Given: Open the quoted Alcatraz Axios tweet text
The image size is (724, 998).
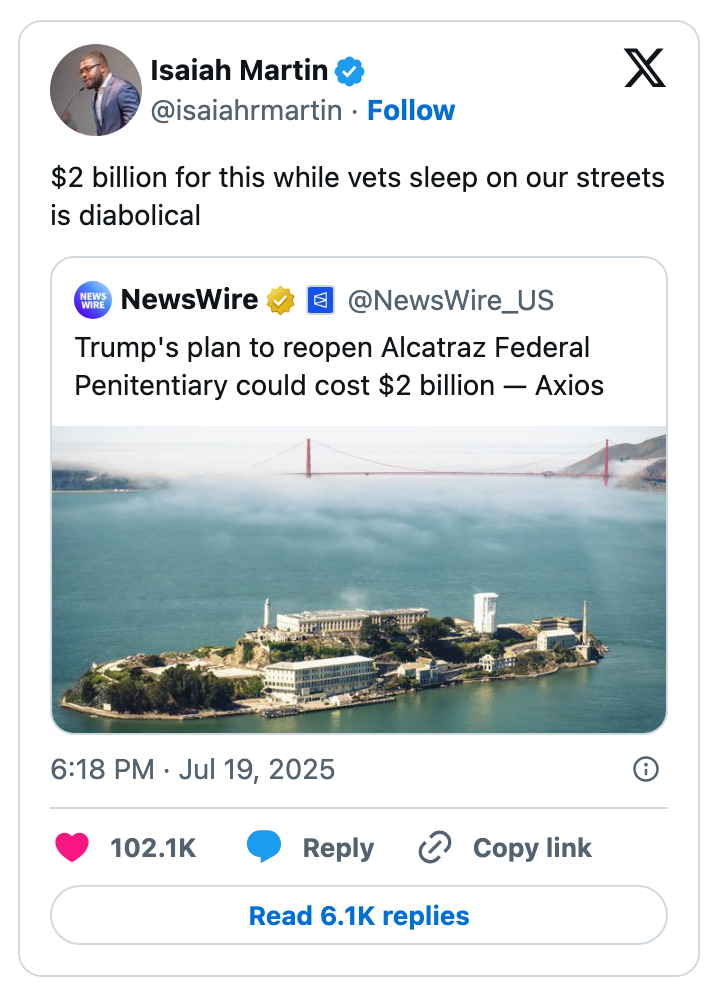Looking at the screenshot, I should click(340, 366).
